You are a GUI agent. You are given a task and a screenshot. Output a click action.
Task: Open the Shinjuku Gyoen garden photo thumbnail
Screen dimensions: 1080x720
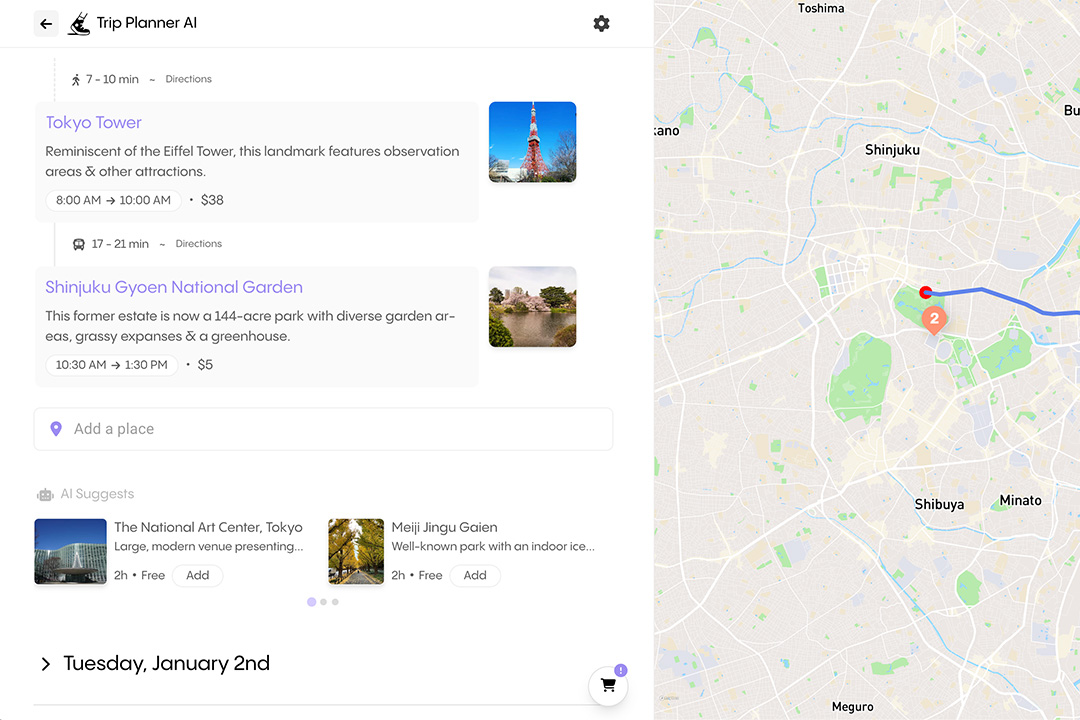point(532,307)
